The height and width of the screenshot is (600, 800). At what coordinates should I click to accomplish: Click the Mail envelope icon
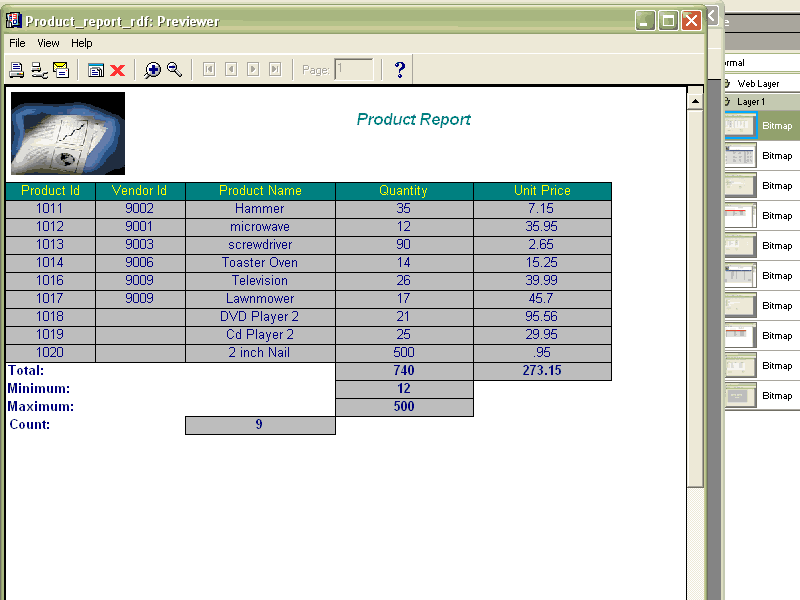61,70
